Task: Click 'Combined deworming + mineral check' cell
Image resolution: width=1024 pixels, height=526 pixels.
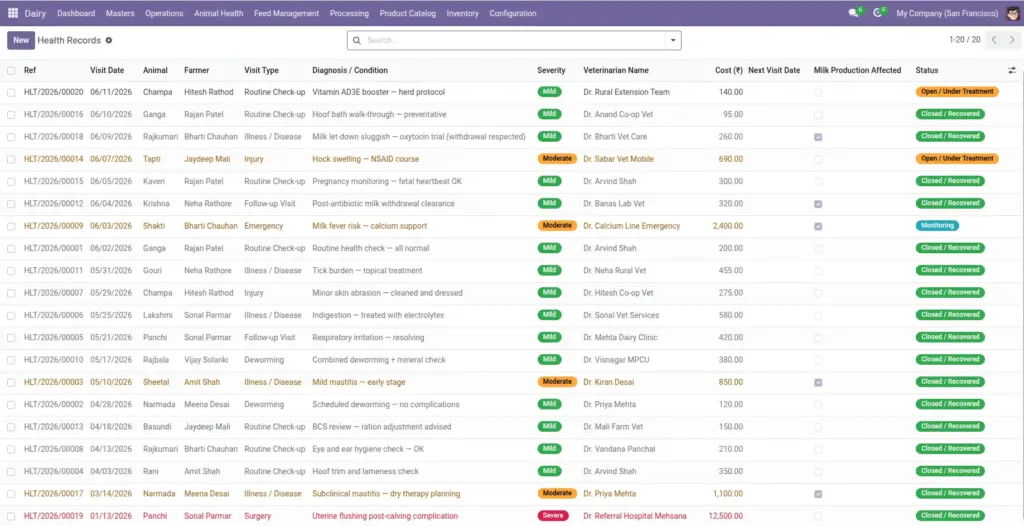Action: tap(379, 360)
